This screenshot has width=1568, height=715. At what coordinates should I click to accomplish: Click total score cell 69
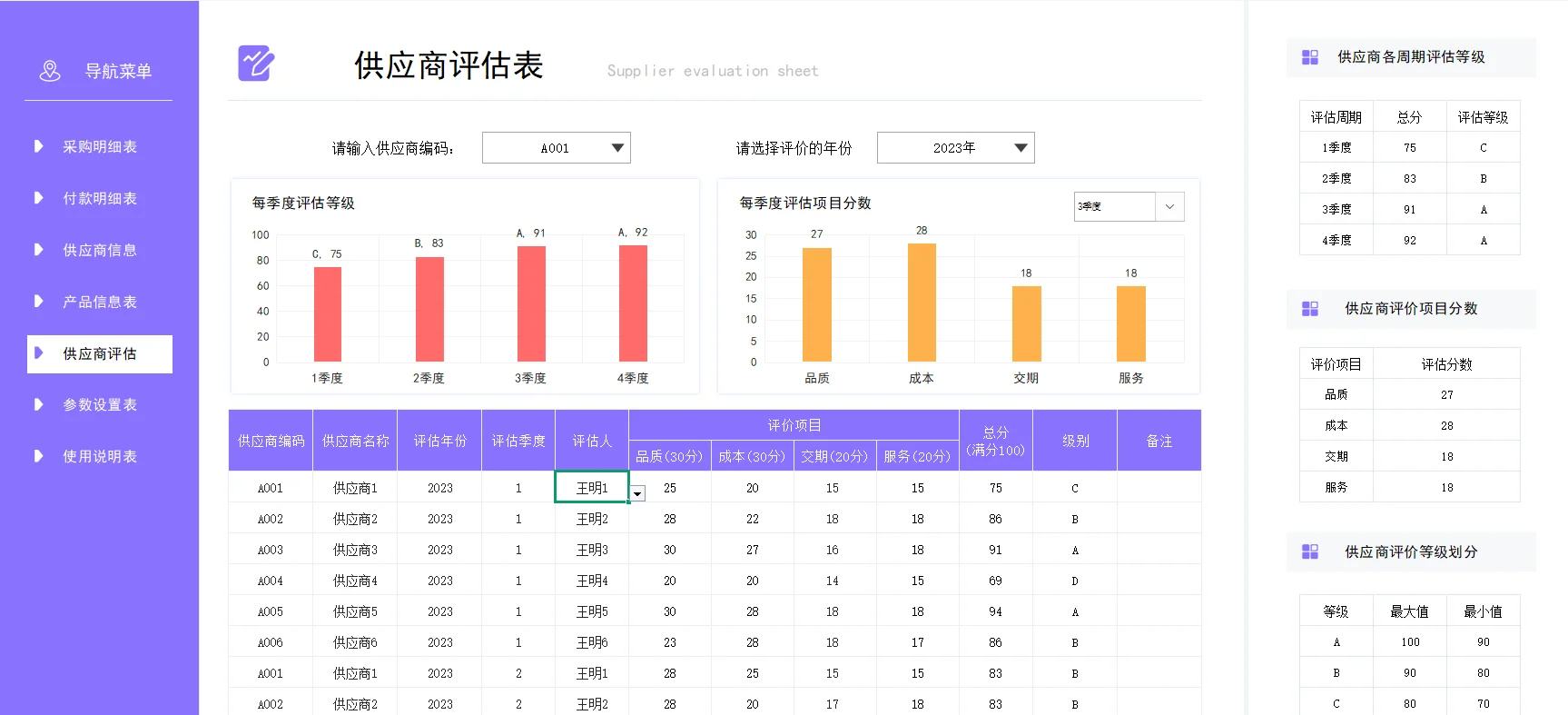(996, 581)
